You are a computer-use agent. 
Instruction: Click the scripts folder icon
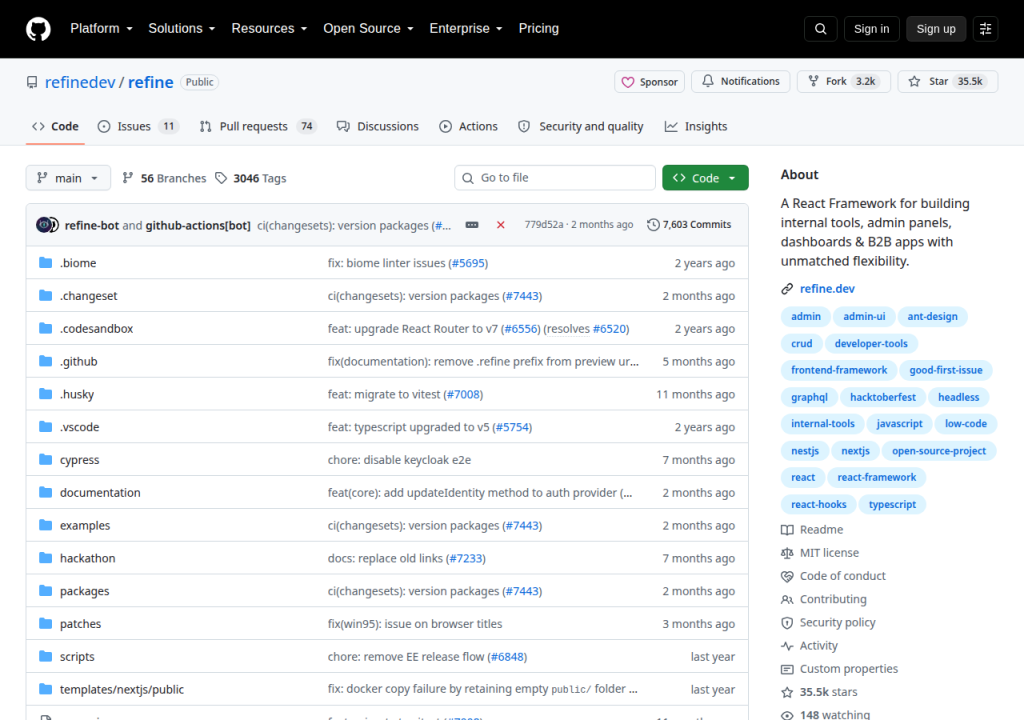click(45, 656)
